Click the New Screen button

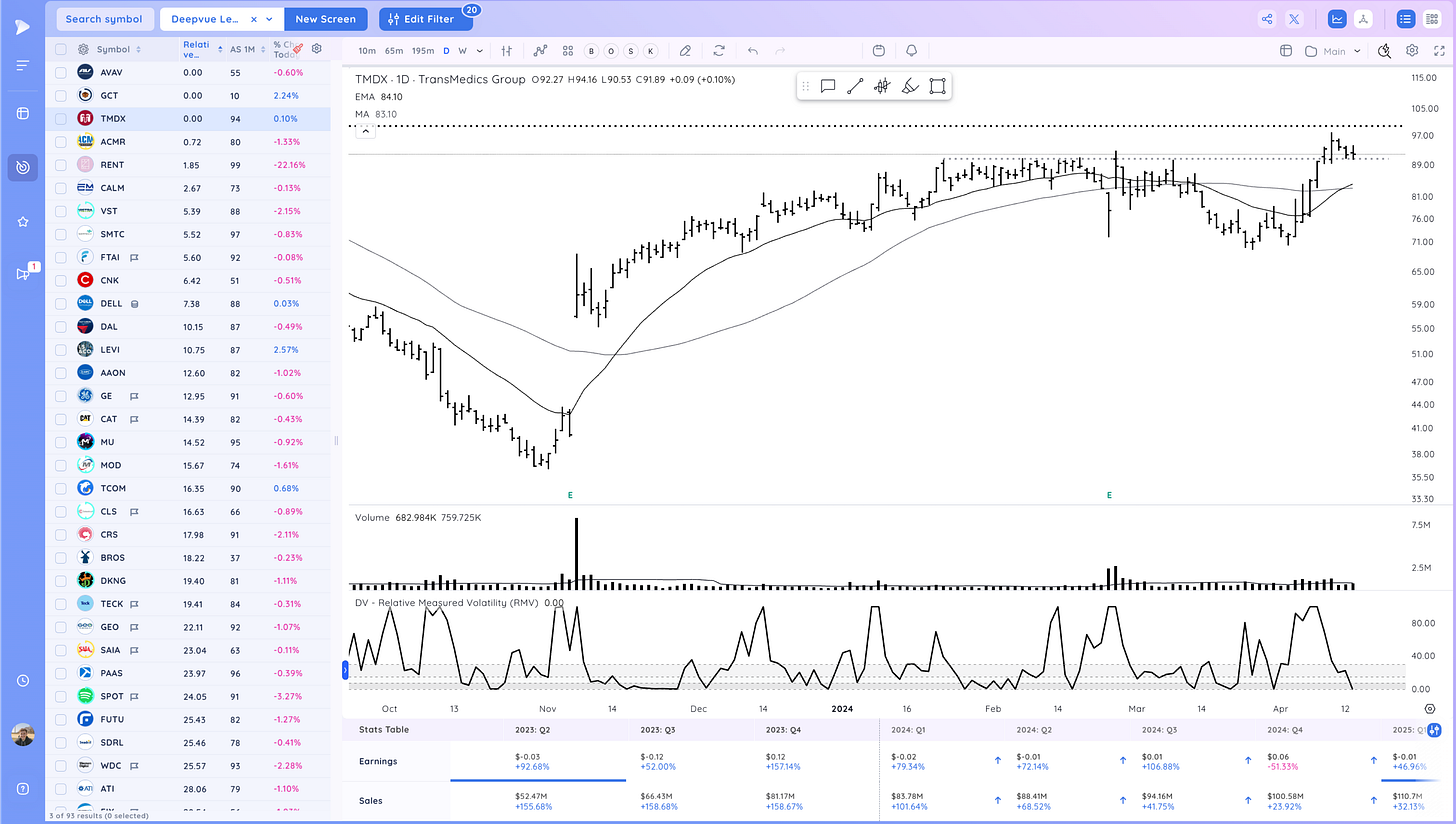coord(327,19)
